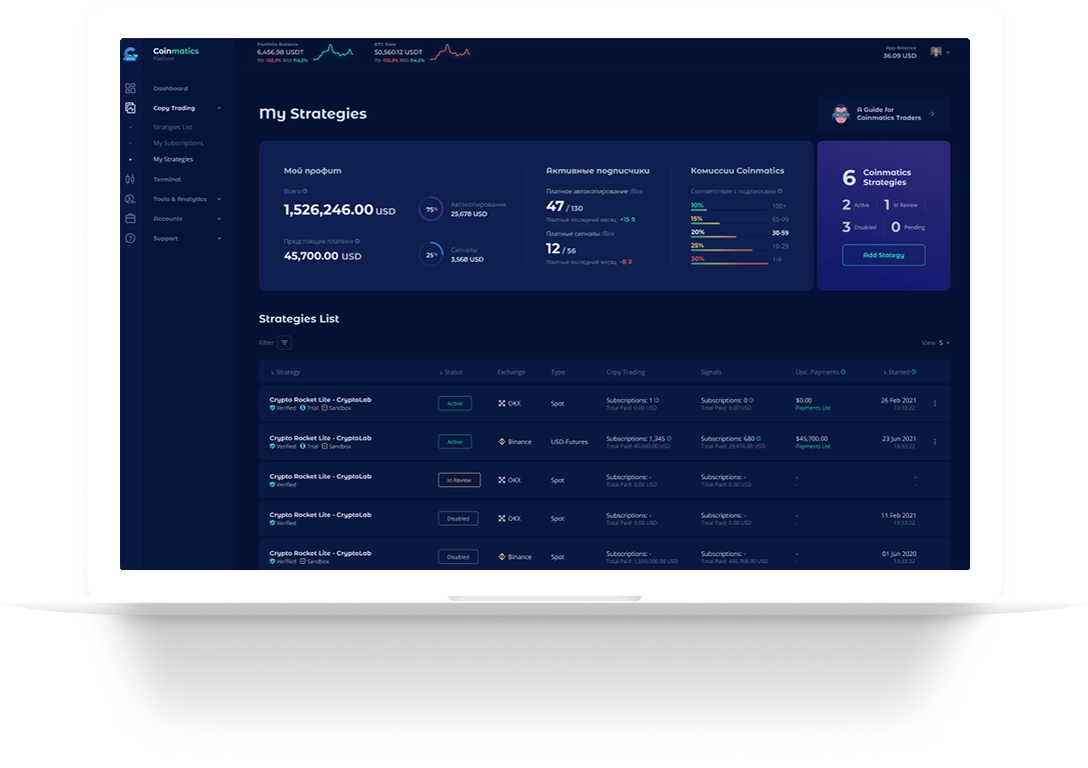Click the 12 / 56 paid signals count
Viewport: 1088px width, 768px height.
coord(561,248)
